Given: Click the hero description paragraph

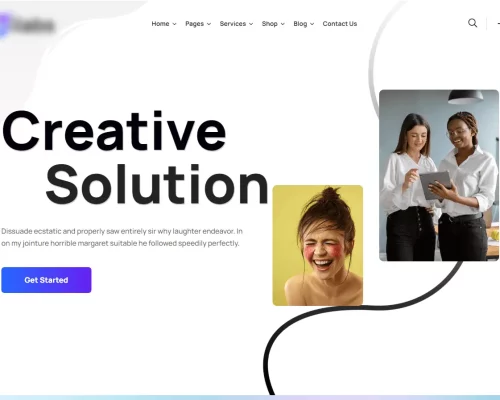Looking at the screenshot, I should click(122, 237).
